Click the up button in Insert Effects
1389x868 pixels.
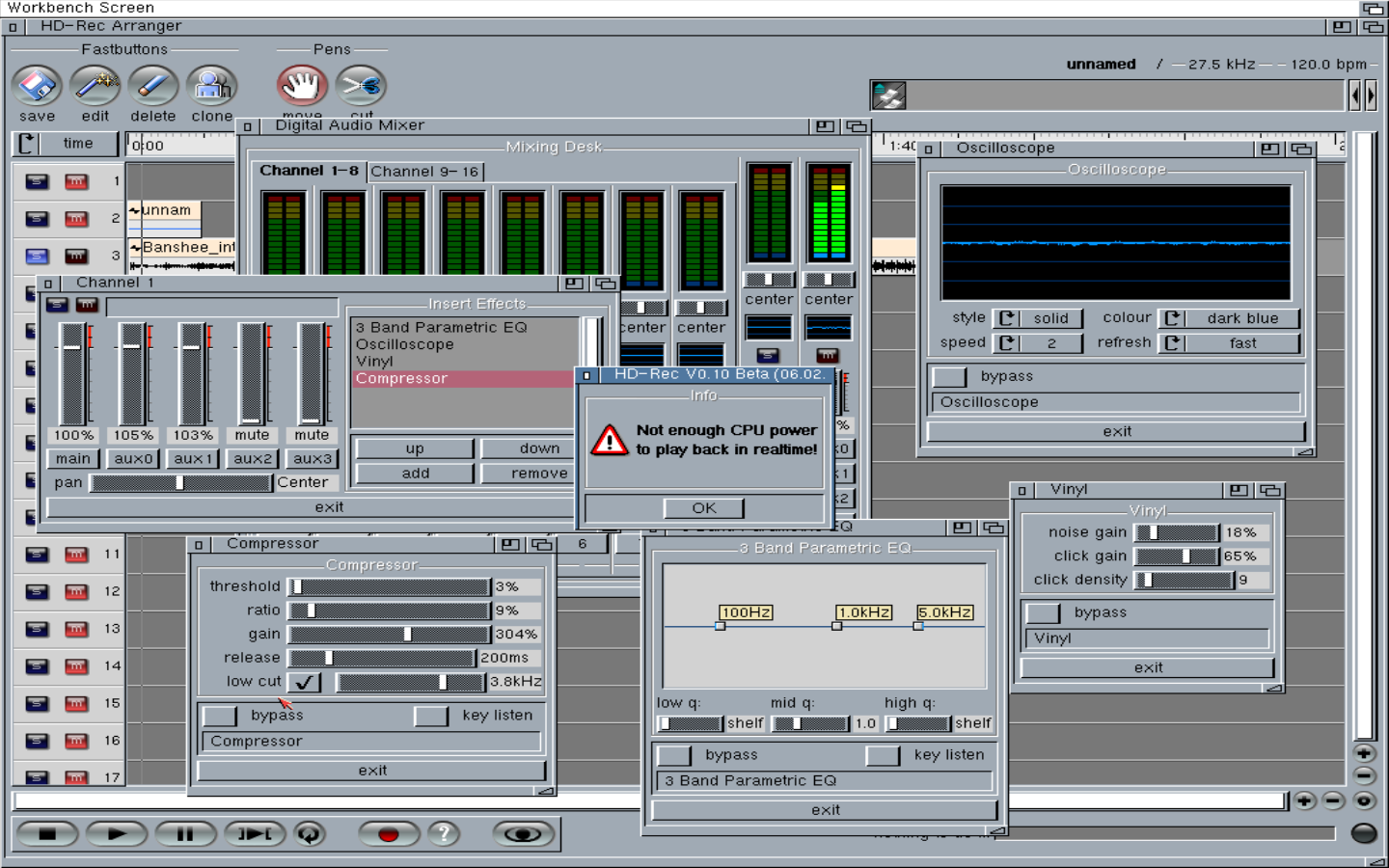415,448
